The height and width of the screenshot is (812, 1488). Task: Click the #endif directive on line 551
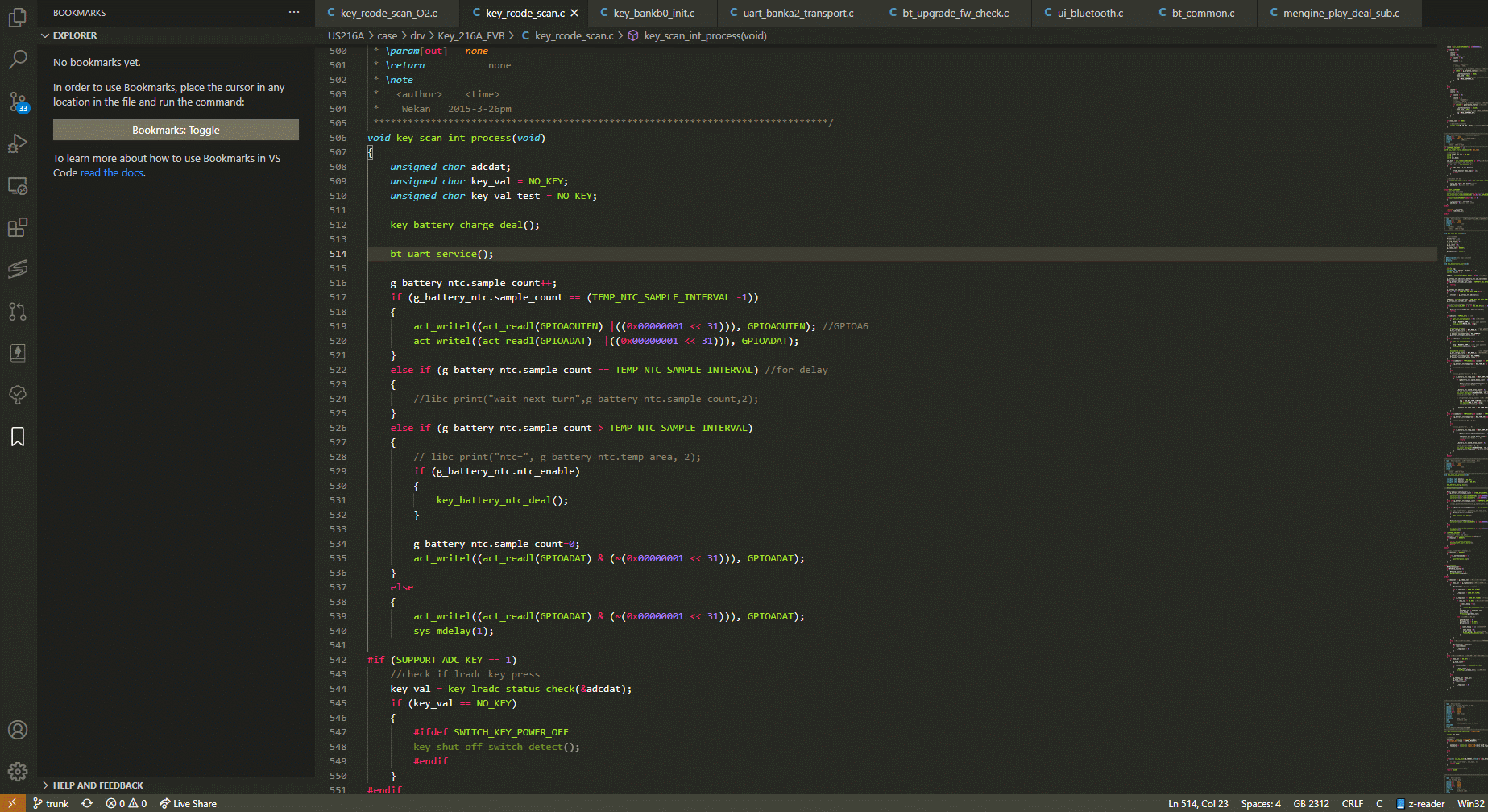(384, 790)
